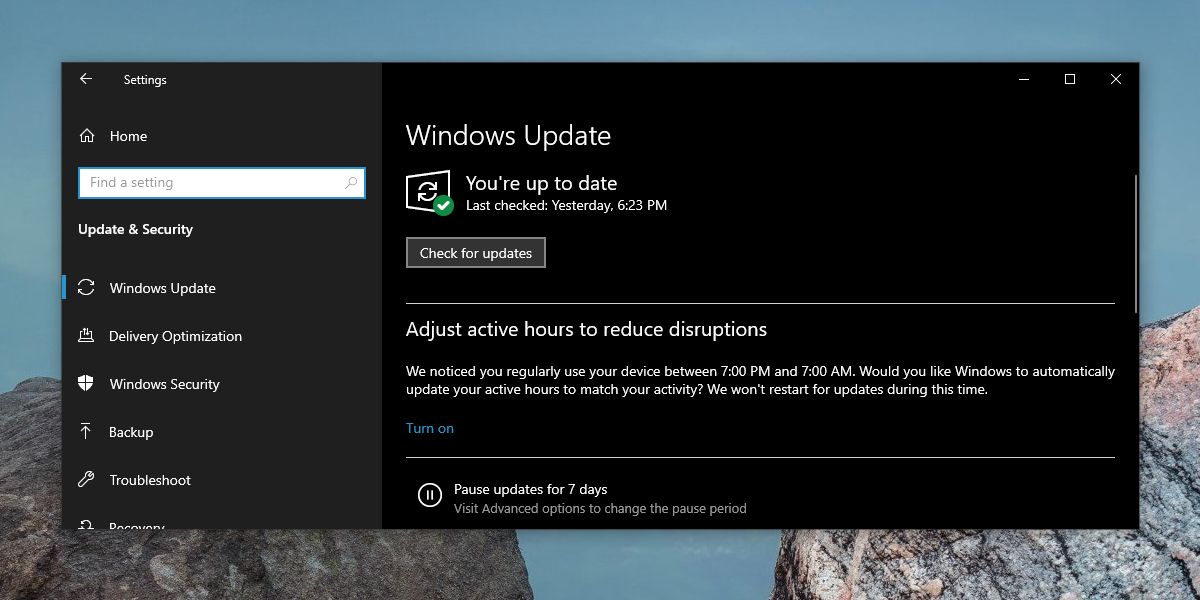Click the Backup upload arrow icon
The image size is (1200, 600).
click(x=86, y=432)
